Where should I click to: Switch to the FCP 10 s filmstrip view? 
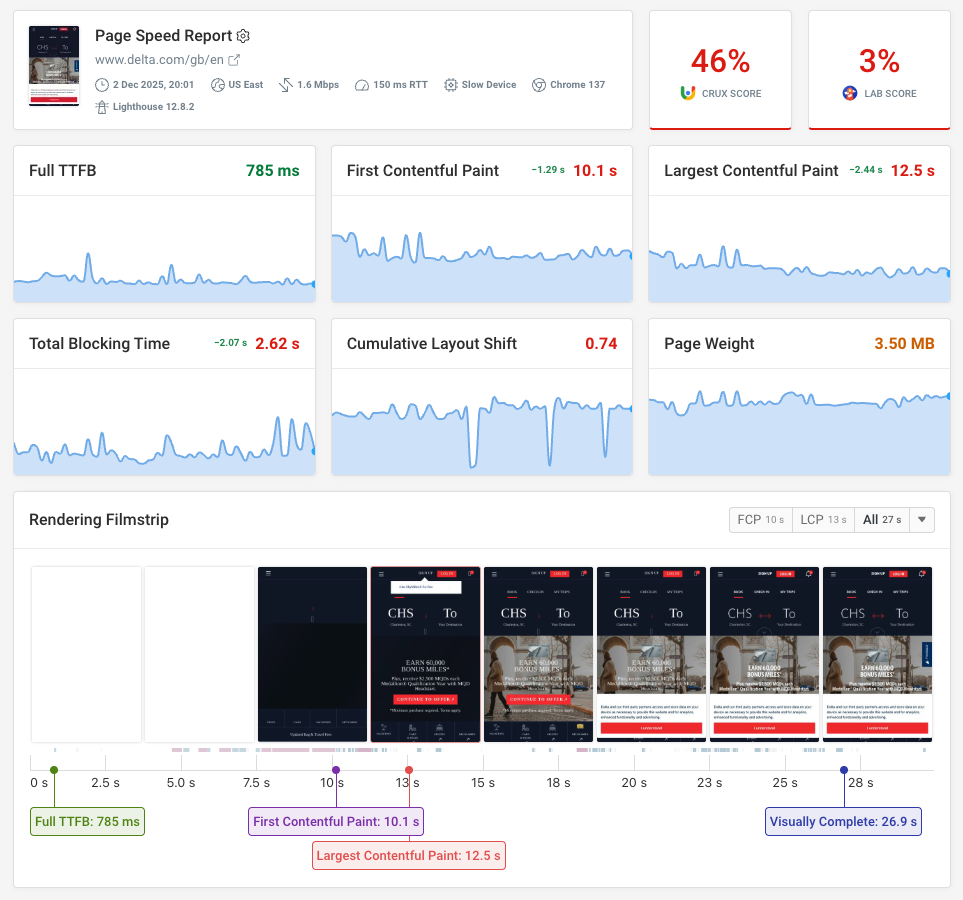click(x=760, y=519)
